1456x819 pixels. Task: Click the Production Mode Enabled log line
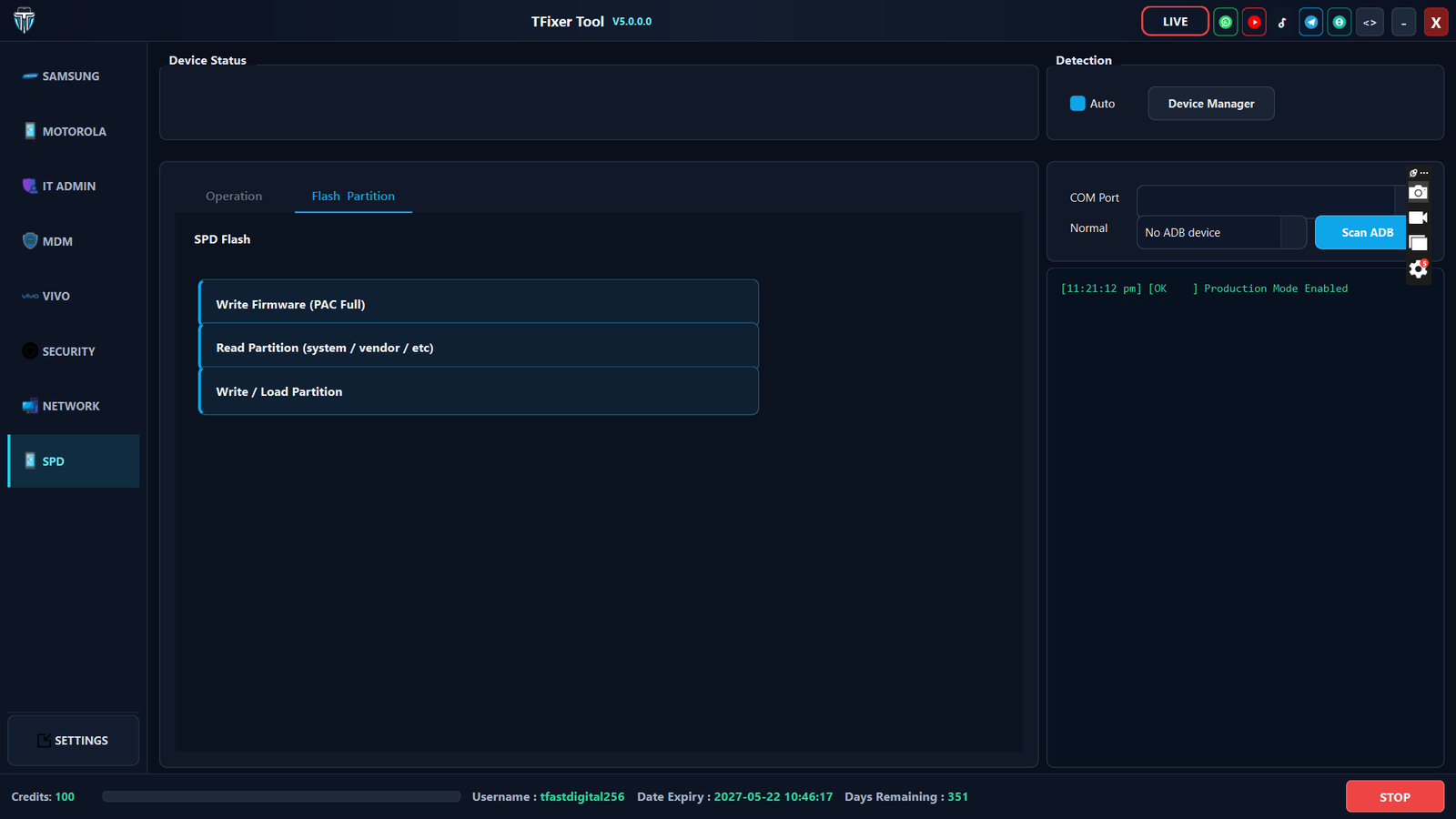pos(1204,288)
